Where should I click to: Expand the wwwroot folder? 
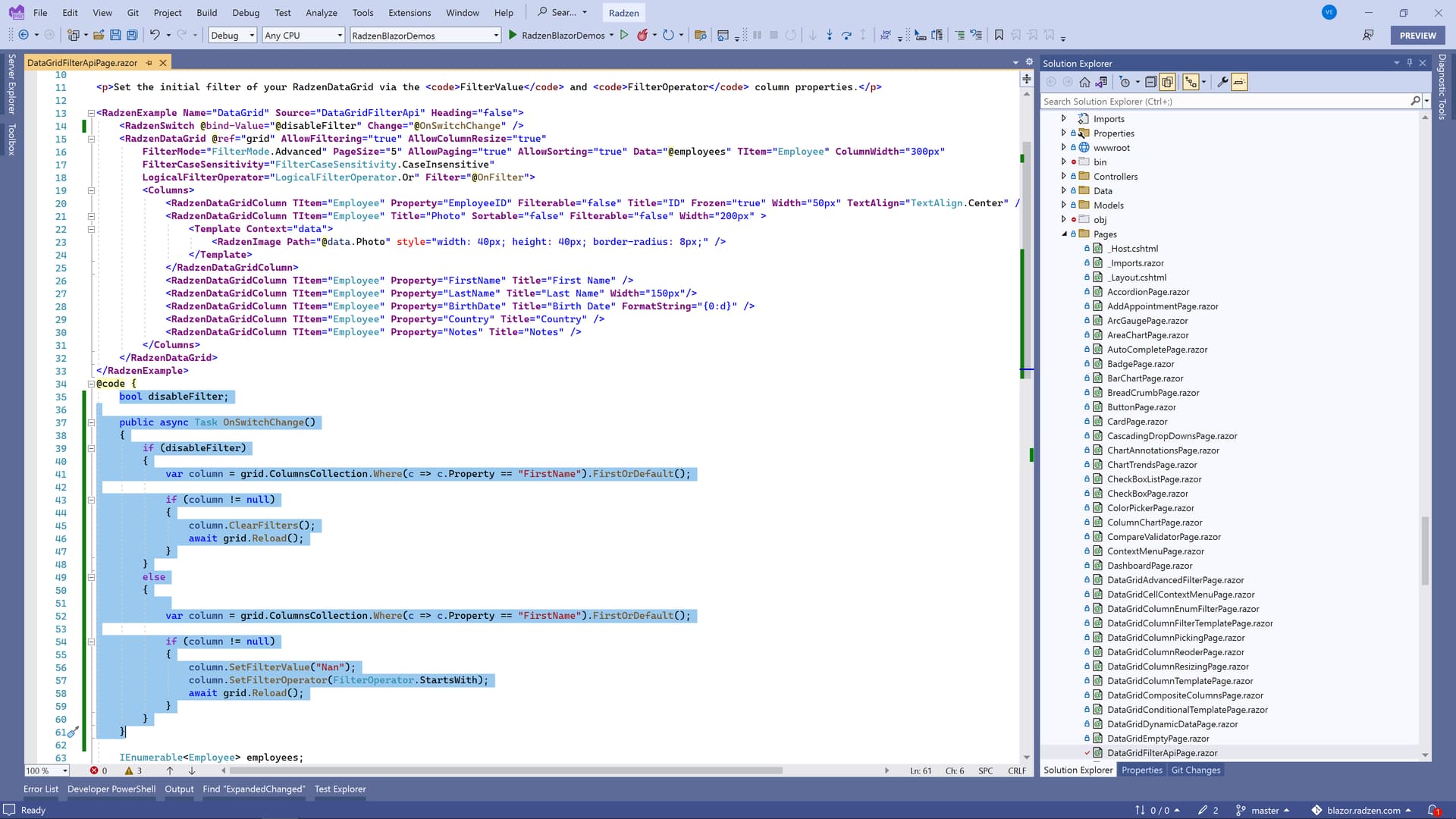pos(1063,147)
